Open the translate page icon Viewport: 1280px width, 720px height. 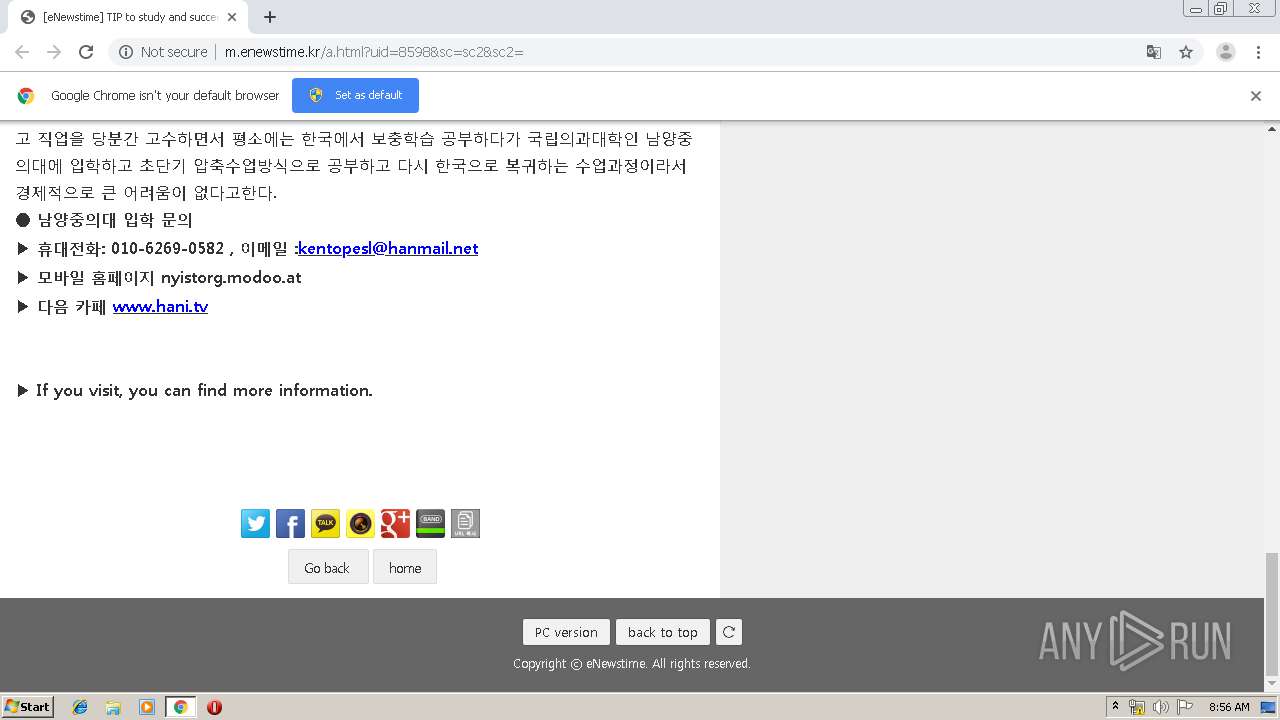pos(1154,52)
